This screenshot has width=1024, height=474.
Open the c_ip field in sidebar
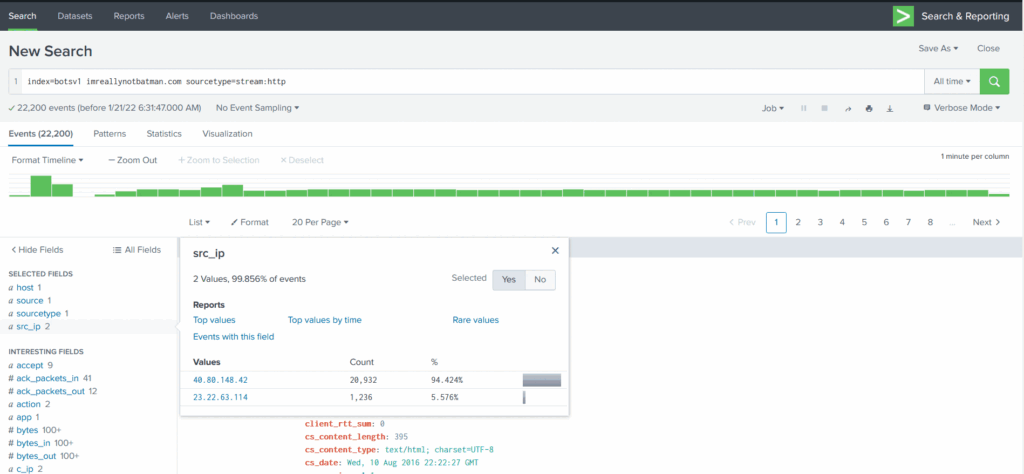pos(25,469)
